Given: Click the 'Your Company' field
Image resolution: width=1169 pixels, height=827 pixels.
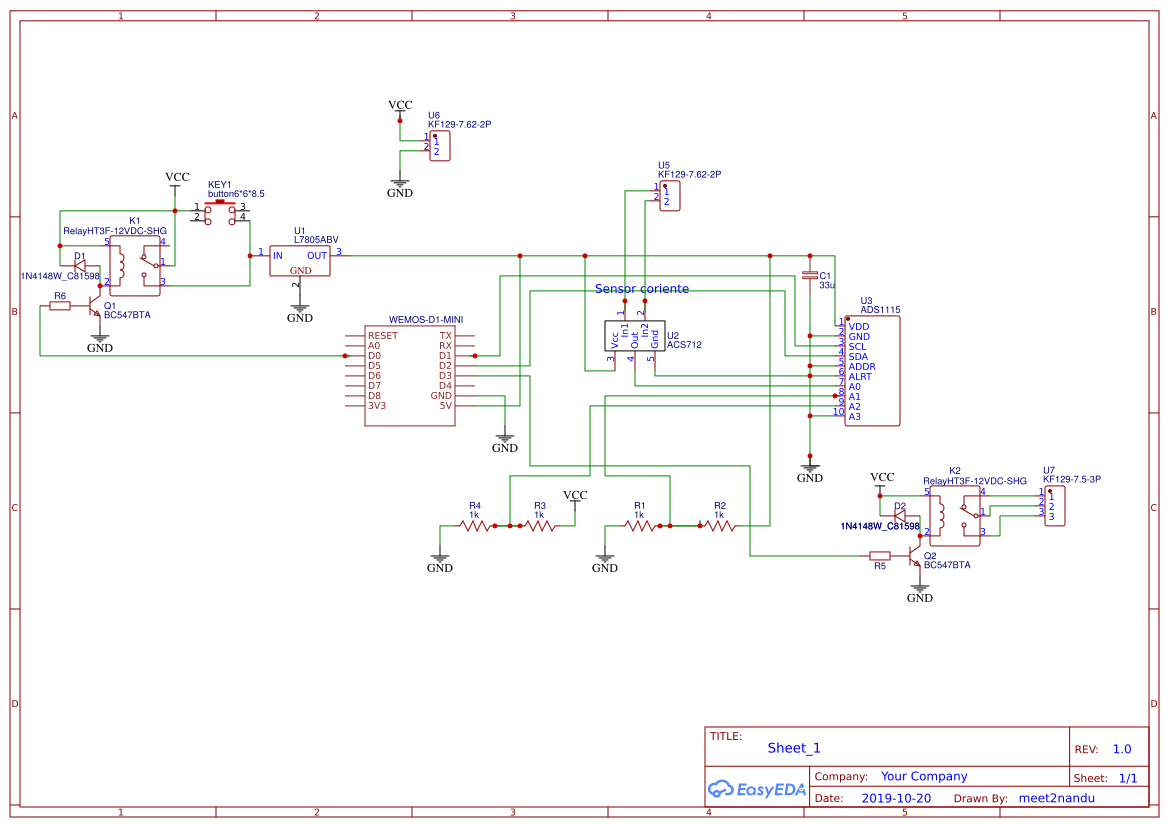Looking at the screenshot, I should pos(924,776).
